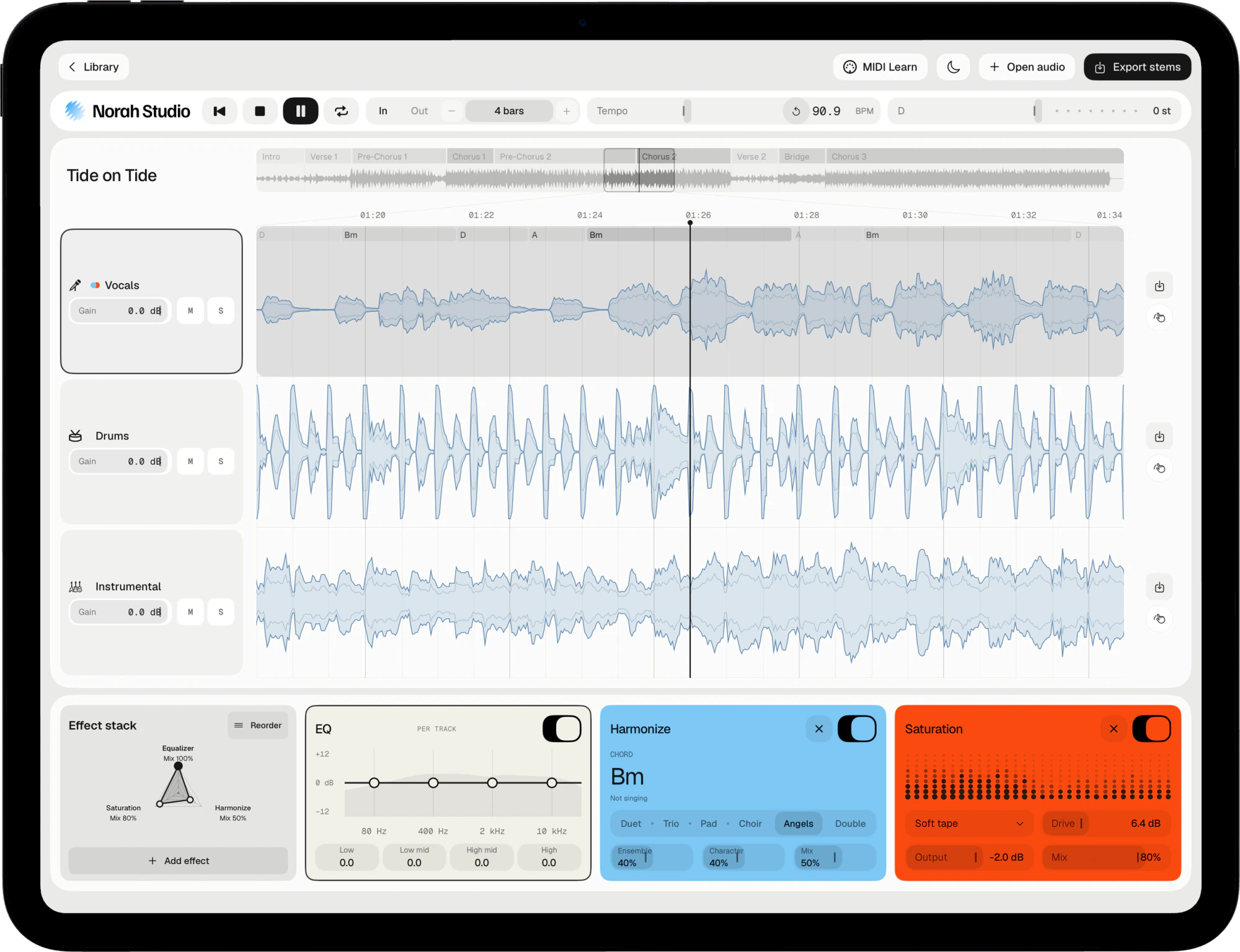Mute the Vocals track
This screenshot has height=952, width=1240.
point(190,311)
